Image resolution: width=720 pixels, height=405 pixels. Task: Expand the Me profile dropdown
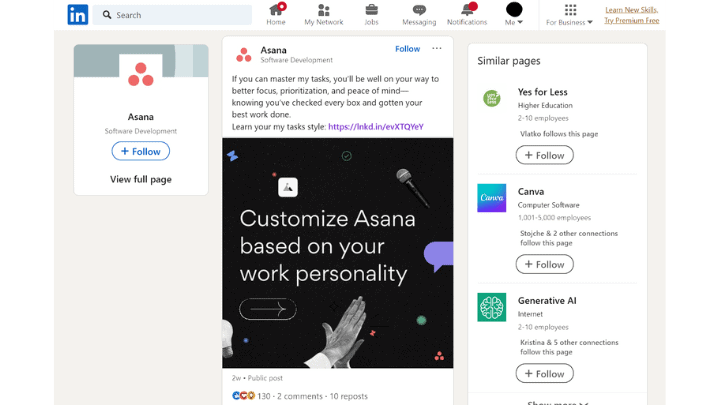pyautogui.click(x=514, y=14)
